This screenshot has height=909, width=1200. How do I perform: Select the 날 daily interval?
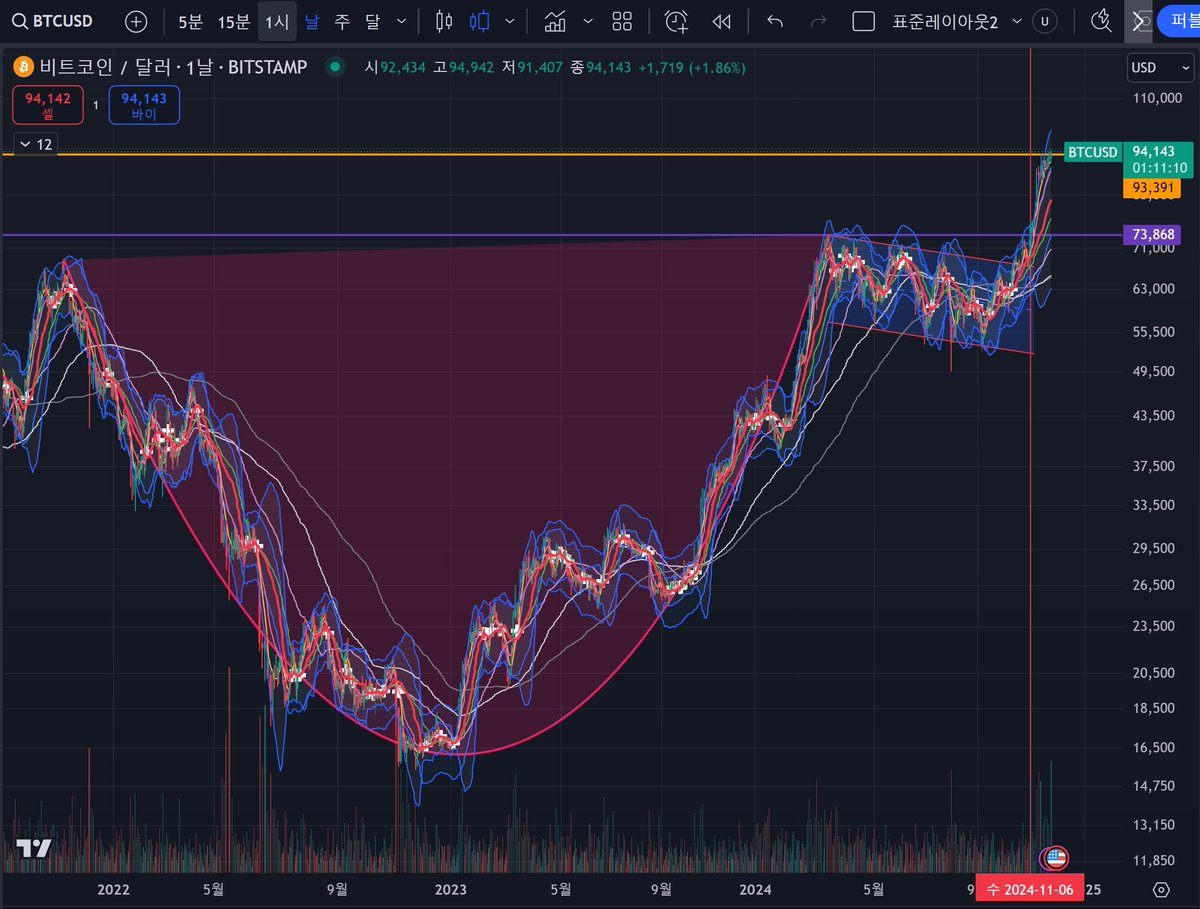click(313, 21)
